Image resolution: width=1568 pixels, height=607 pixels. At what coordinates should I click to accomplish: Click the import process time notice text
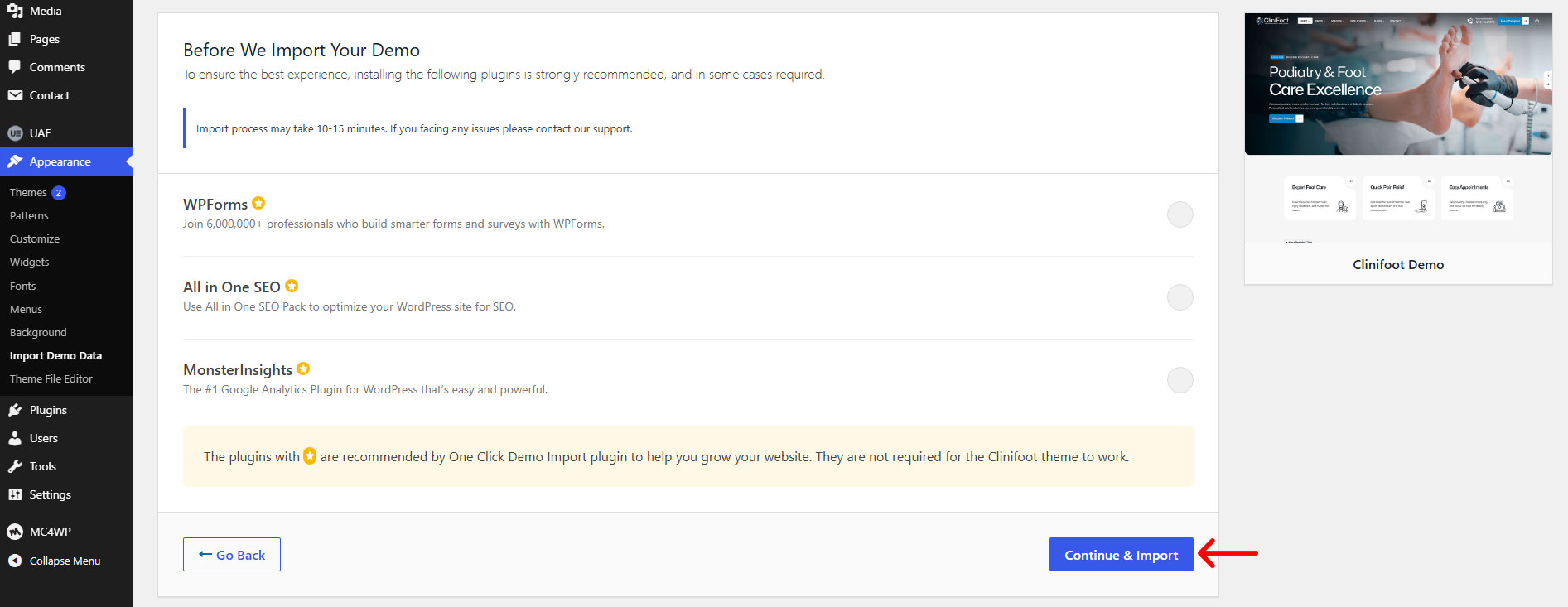[414, 128]
